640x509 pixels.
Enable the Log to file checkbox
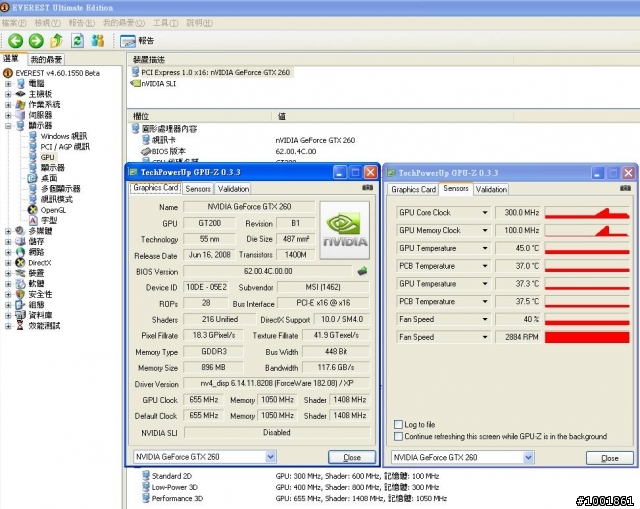pos(398,424)
